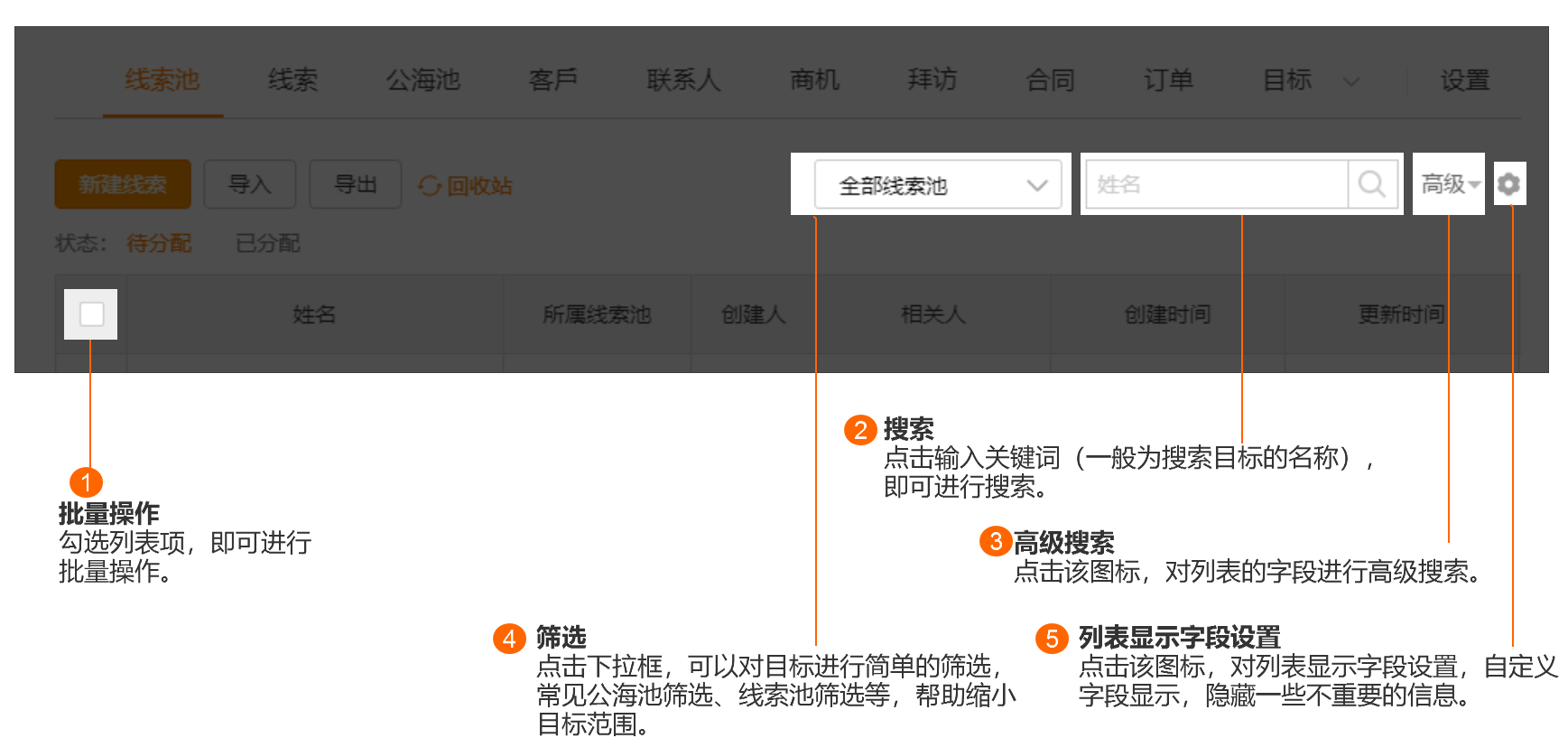Filter status by 已分配
The height and width of the screenshot is (738, 1568).
[267, 243]
